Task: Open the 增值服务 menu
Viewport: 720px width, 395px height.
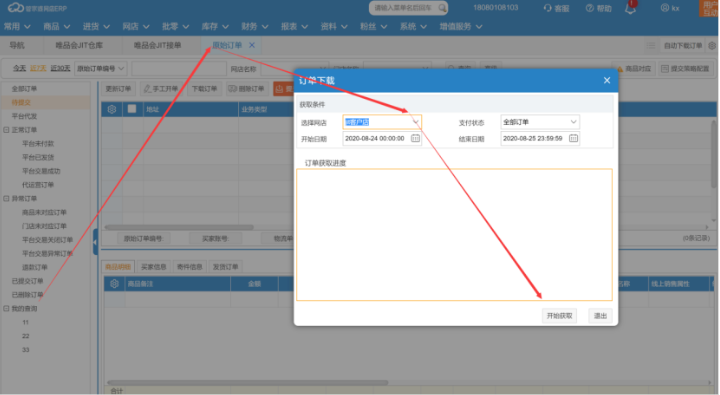Action: tap(461, 27)
